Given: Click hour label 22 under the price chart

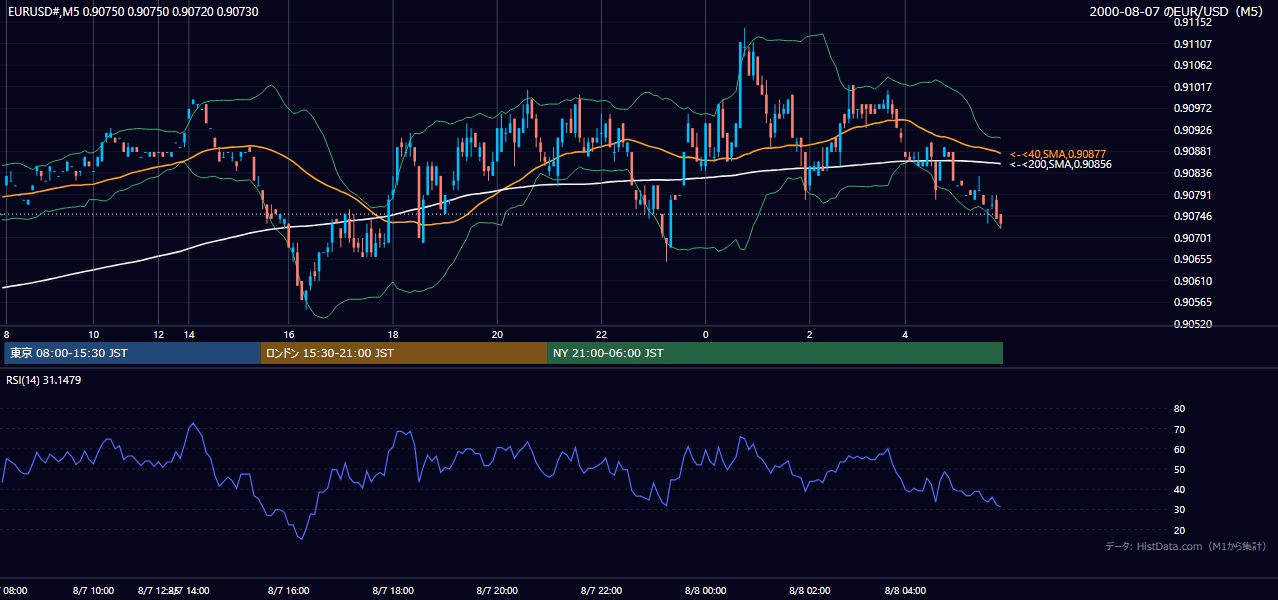Looking at the screenshot, I should click(x=601, y=334).
